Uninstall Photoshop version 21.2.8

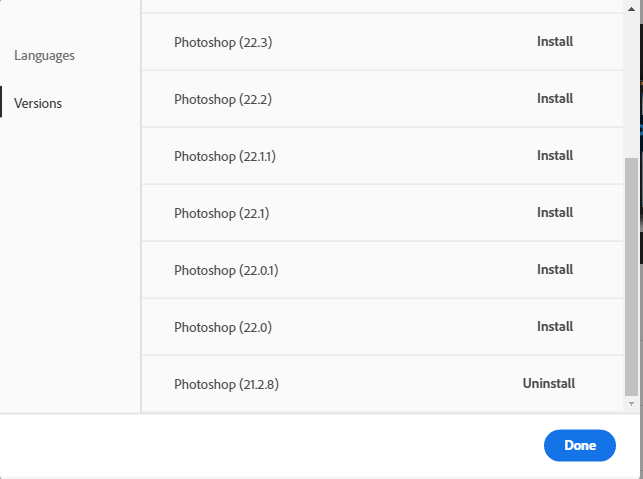tap(548, 384)
